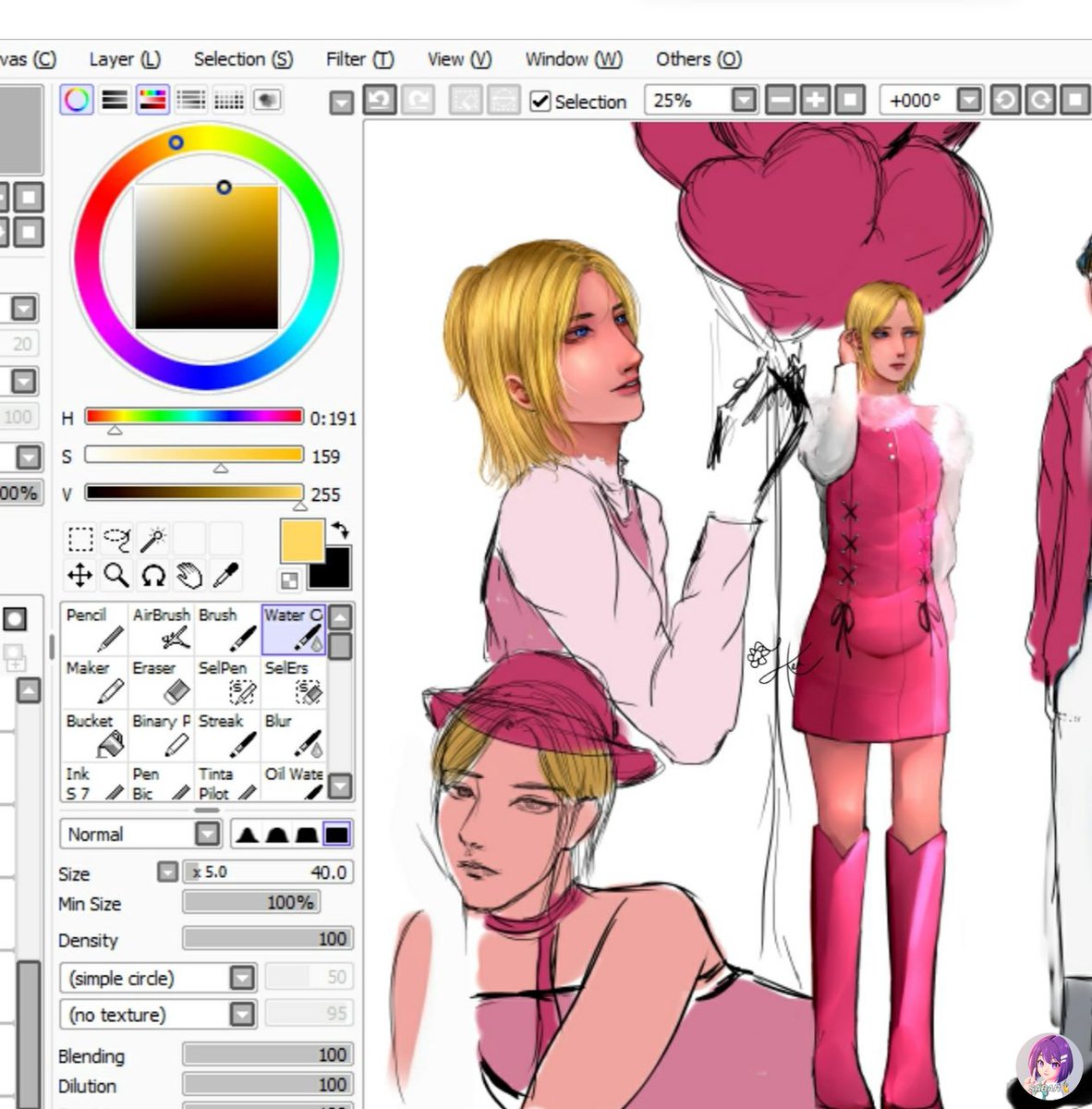Screen dimensions: 1092x1109
Task: Toggle the HSV slider panel
Action: coord(152,99)
